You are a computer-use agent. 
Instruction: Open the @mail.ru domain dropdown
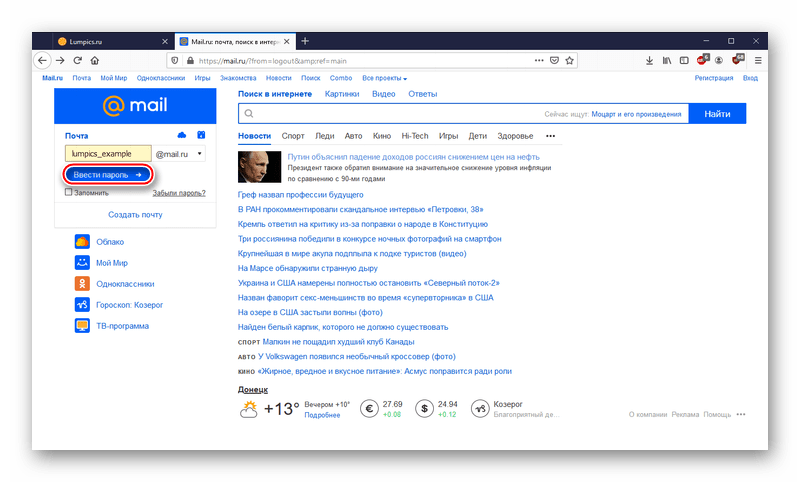tap(180, 154)
